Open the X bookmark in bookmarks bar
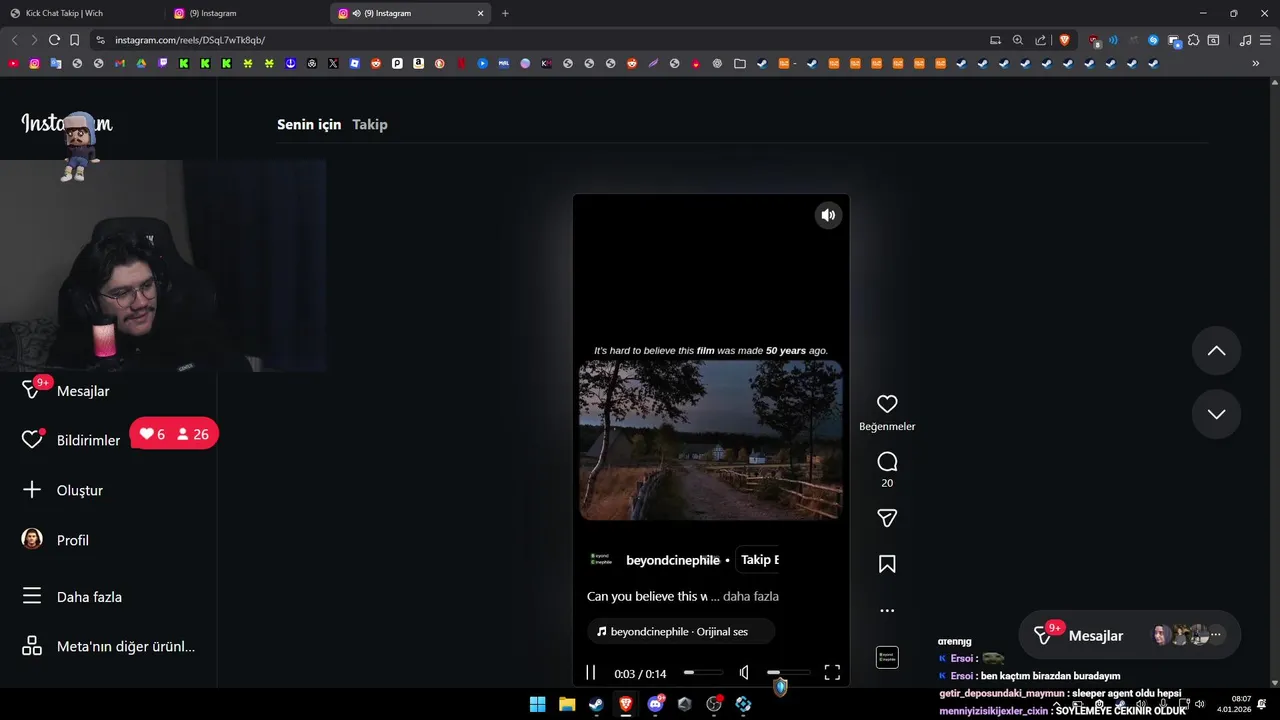 click(333, 63)
